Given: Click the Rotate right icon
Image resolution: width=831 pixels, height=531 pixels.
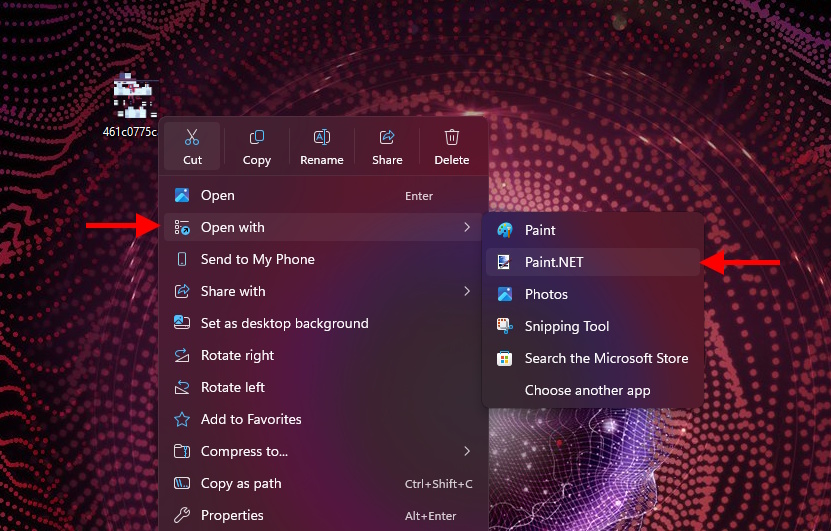Looking at the screenshot, I should click(182, 355).
